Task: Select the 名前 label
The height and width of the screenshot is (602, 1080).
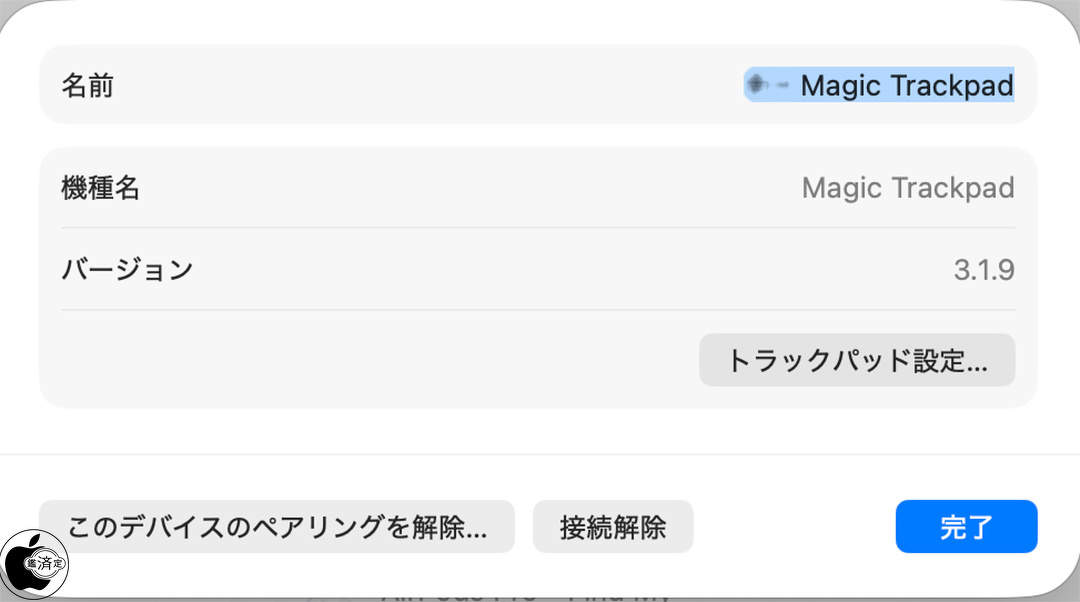Action: [88, 86]
